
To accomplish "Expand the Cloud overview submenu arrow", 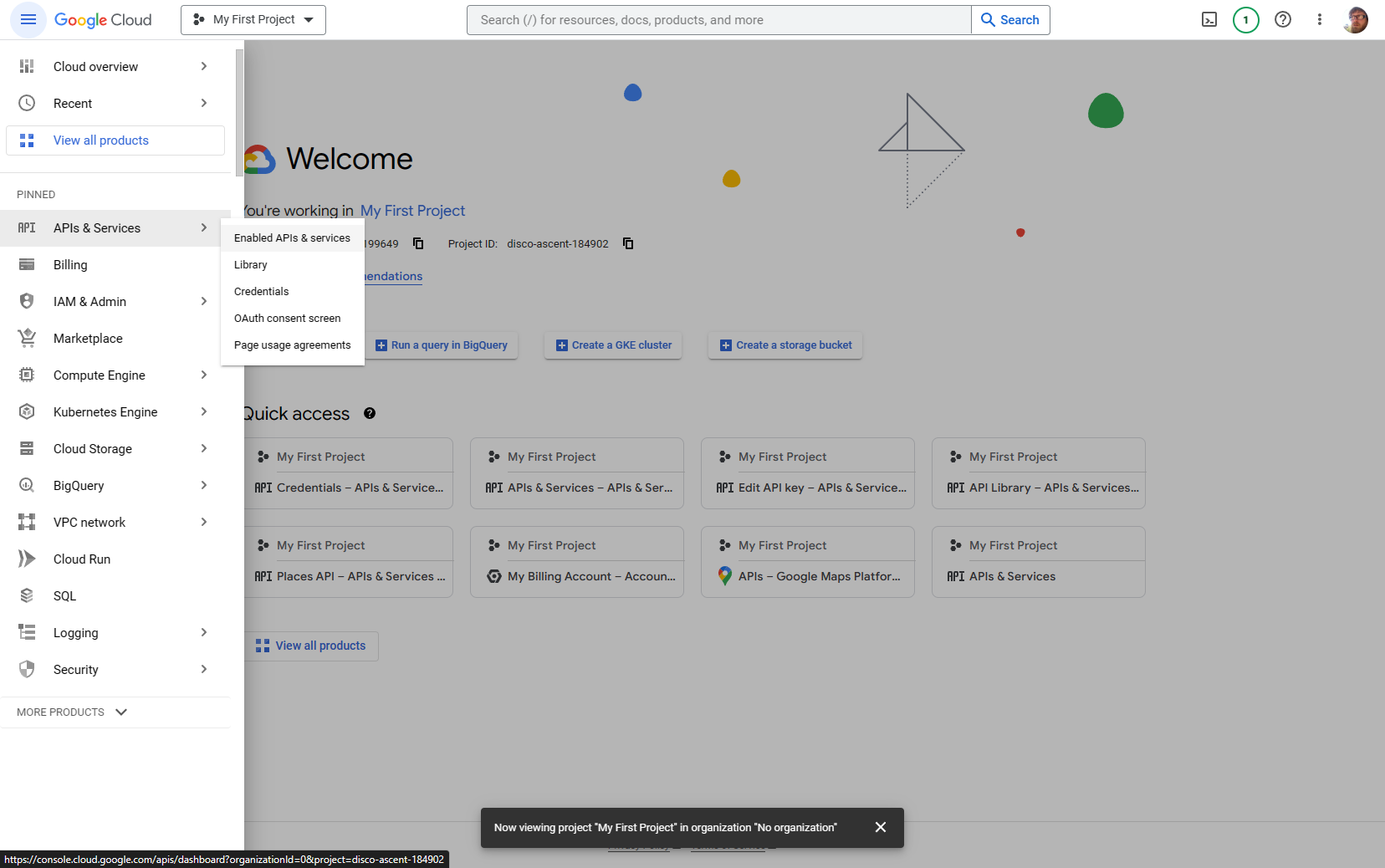I will (204, 66).
